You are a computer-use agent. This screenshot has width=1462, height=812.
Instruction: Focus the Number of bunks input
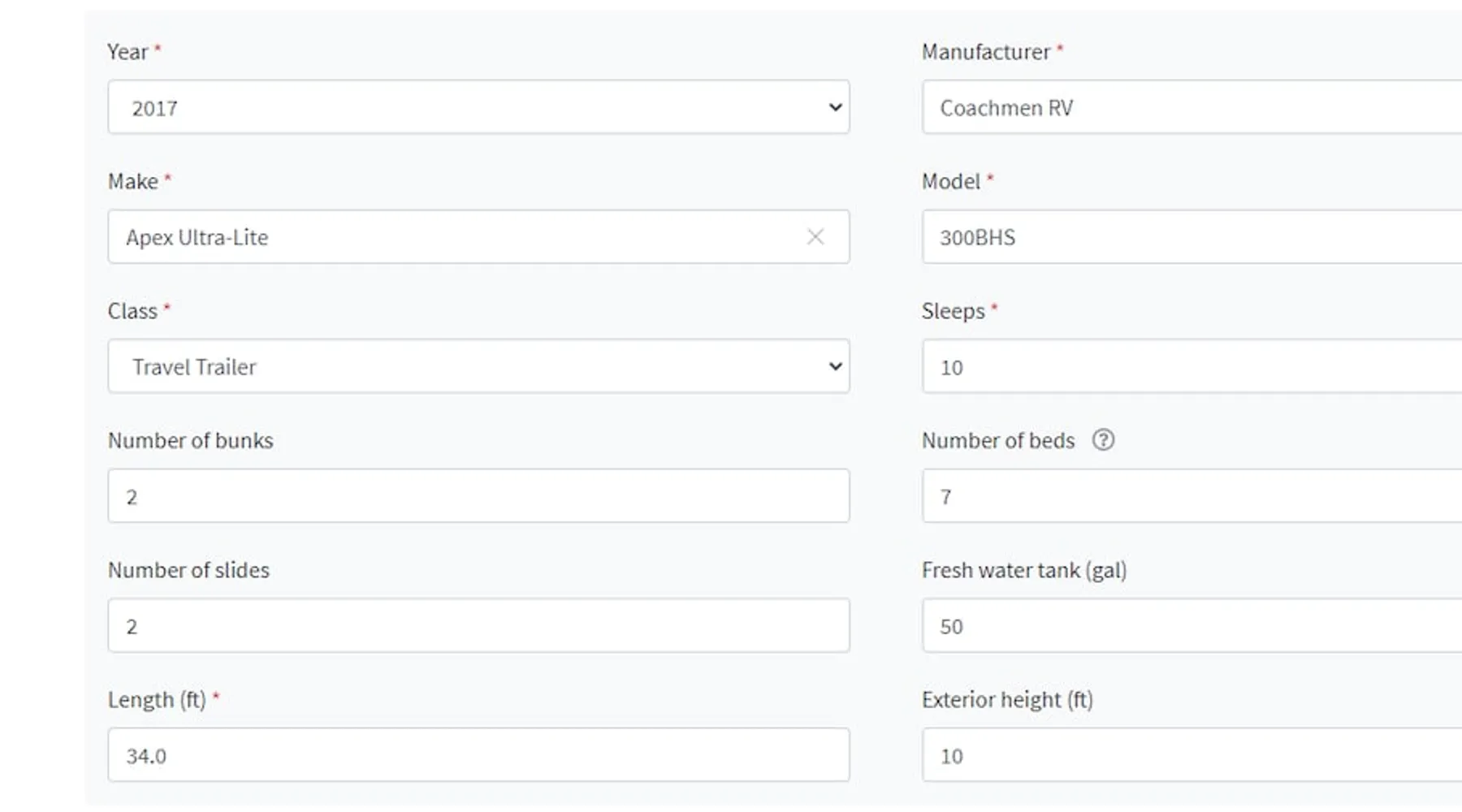tap(478, 495)
